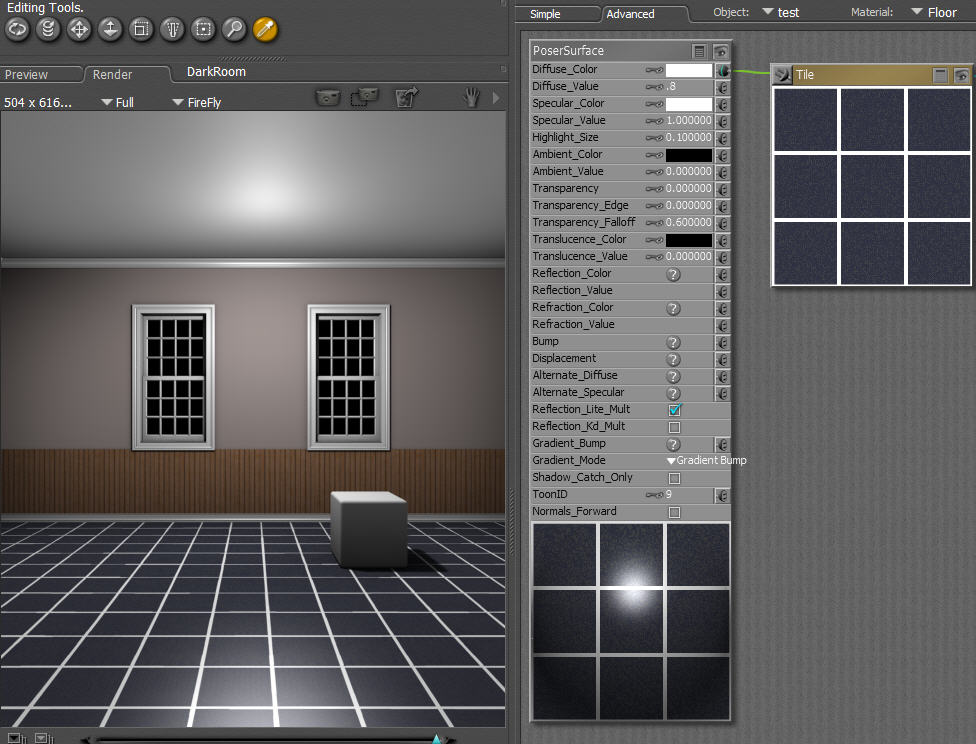Select the Rotate editing tool
This screenshot has width=976, height=744.
tap(17, 29)
